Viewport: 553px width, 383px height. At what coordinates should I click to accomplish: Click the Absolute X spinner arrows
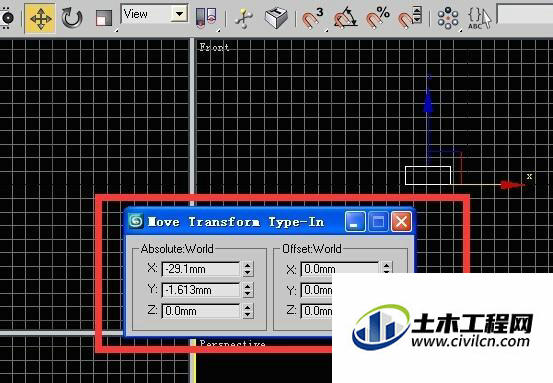(248, 269)
